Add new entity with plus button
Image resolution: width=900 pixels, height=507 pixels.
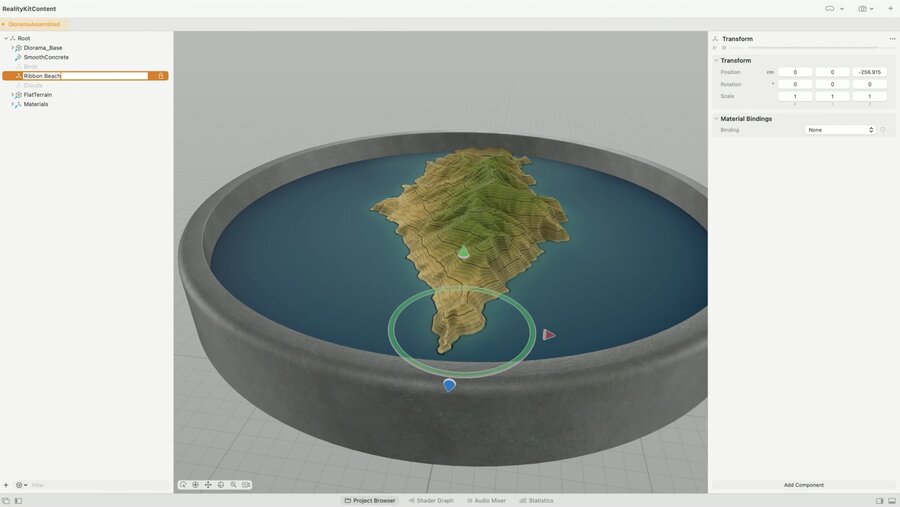(x=6, y=485)
